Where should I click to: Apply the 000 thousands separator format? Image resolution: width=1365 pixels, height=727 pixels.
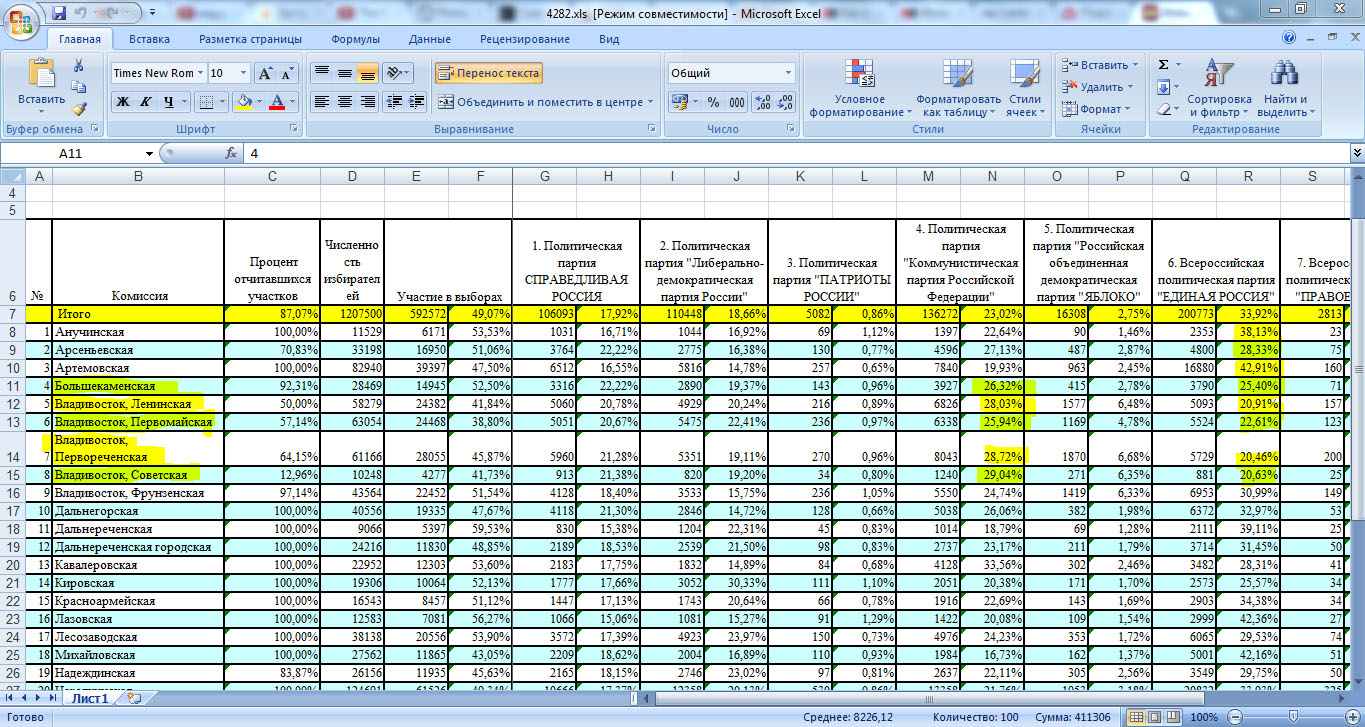[x=737, y=102]
